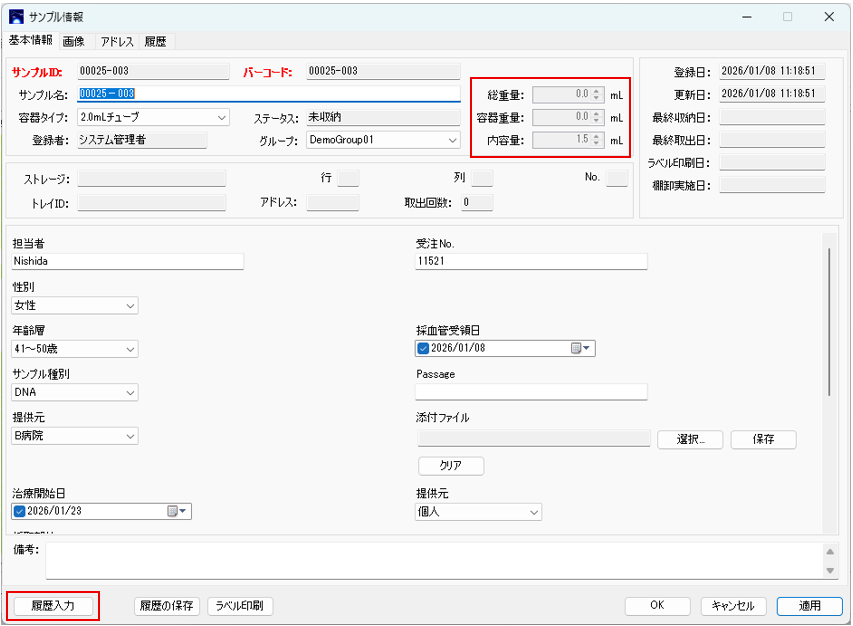Click the form area vertical scrollbar
Viewport: 853px width, 626px height.
829,320
